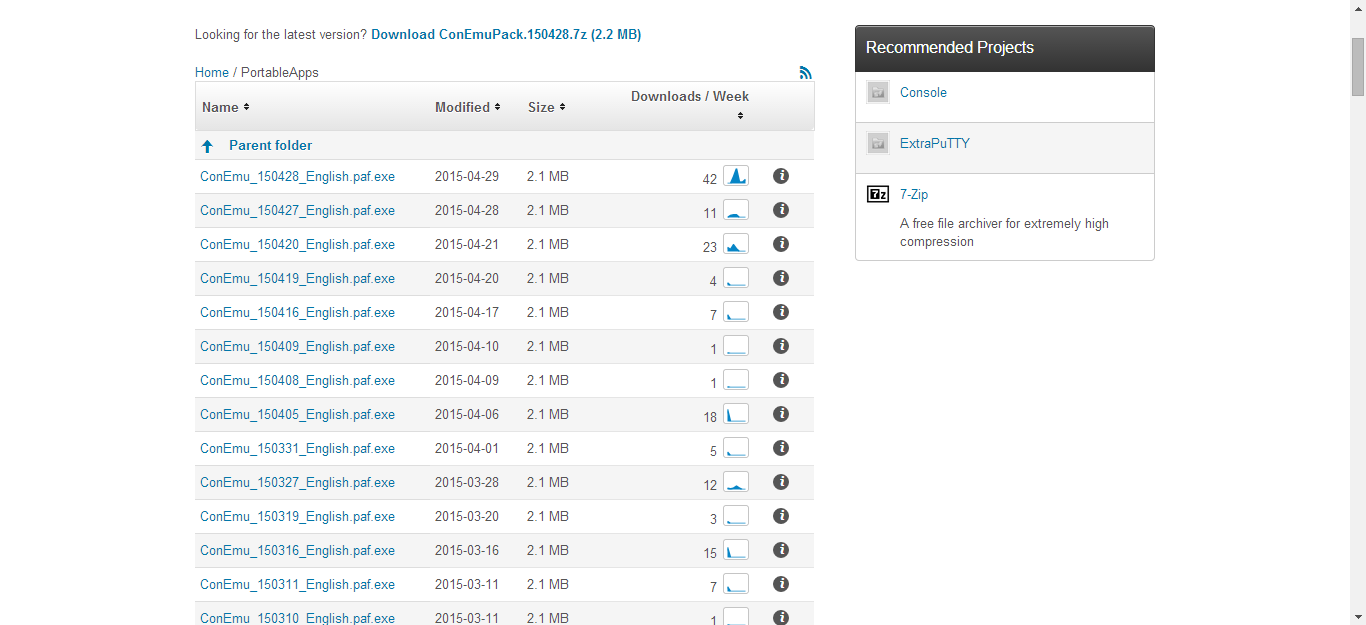The height and width of the screenshot is (625, 1366).
Task: Click the scrollbar up arrow
Action: [x=1358, y=8]
